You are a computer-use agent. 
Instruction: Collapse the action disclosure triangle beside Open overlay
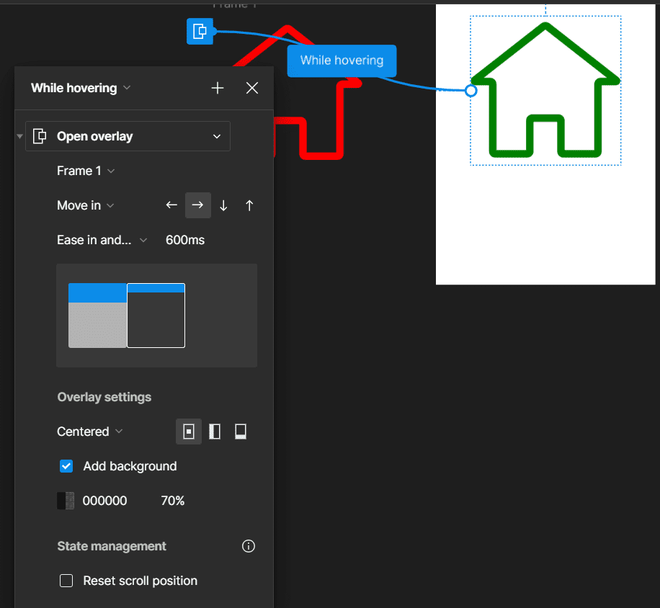coord(19,136)
